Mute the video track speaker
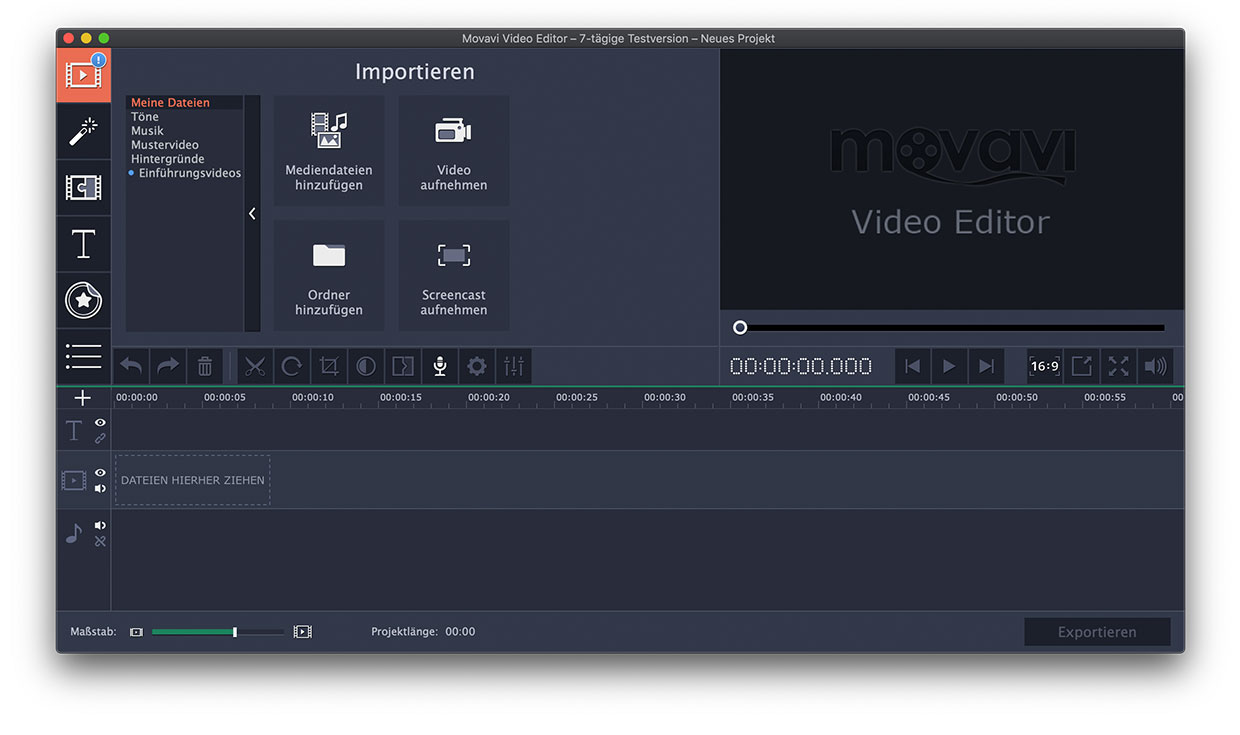Image resolution: width=1240 pixels, height=735 pixels. tap(100, 489)
